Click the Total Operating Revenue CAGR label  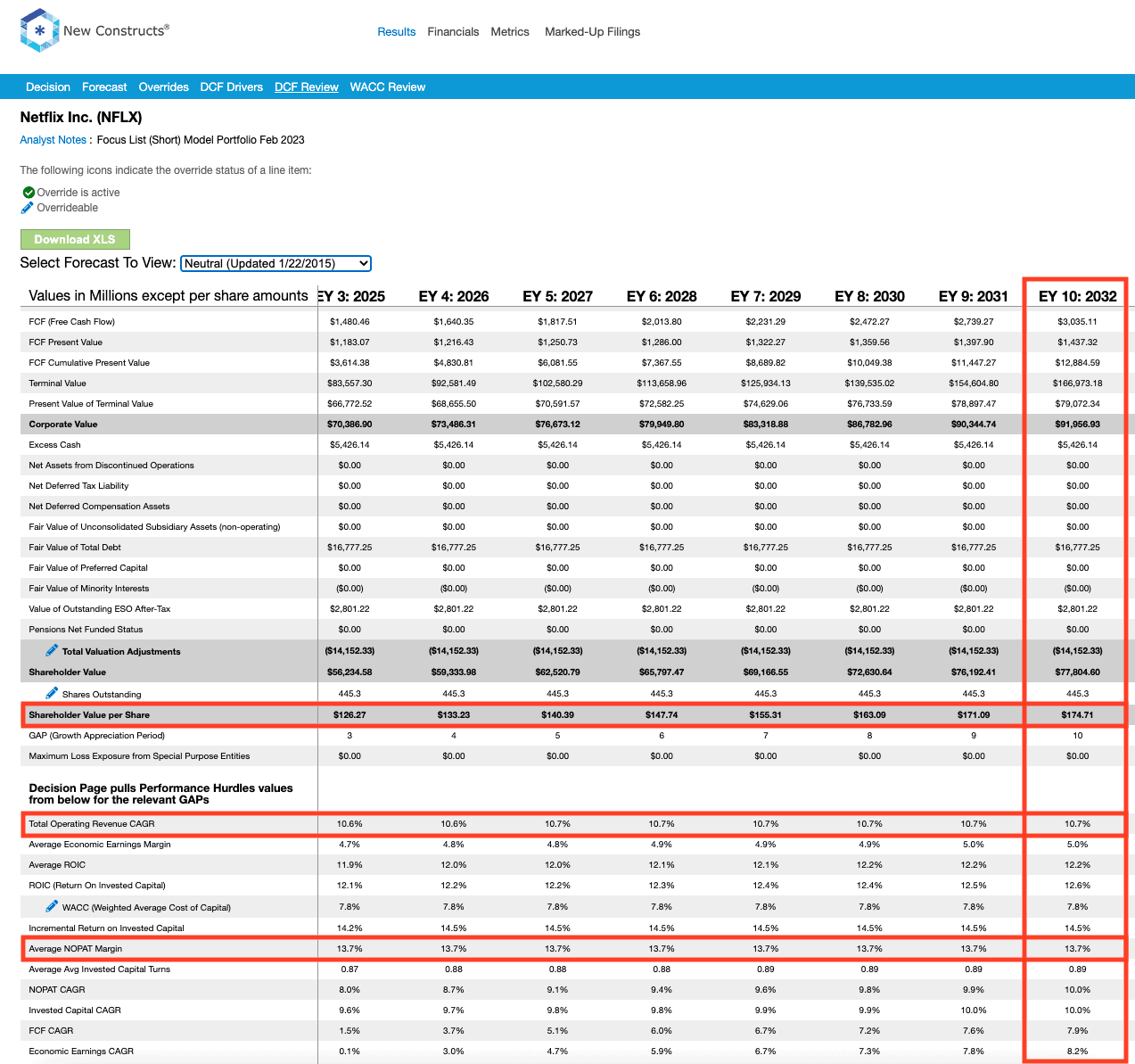pos(92,824)
